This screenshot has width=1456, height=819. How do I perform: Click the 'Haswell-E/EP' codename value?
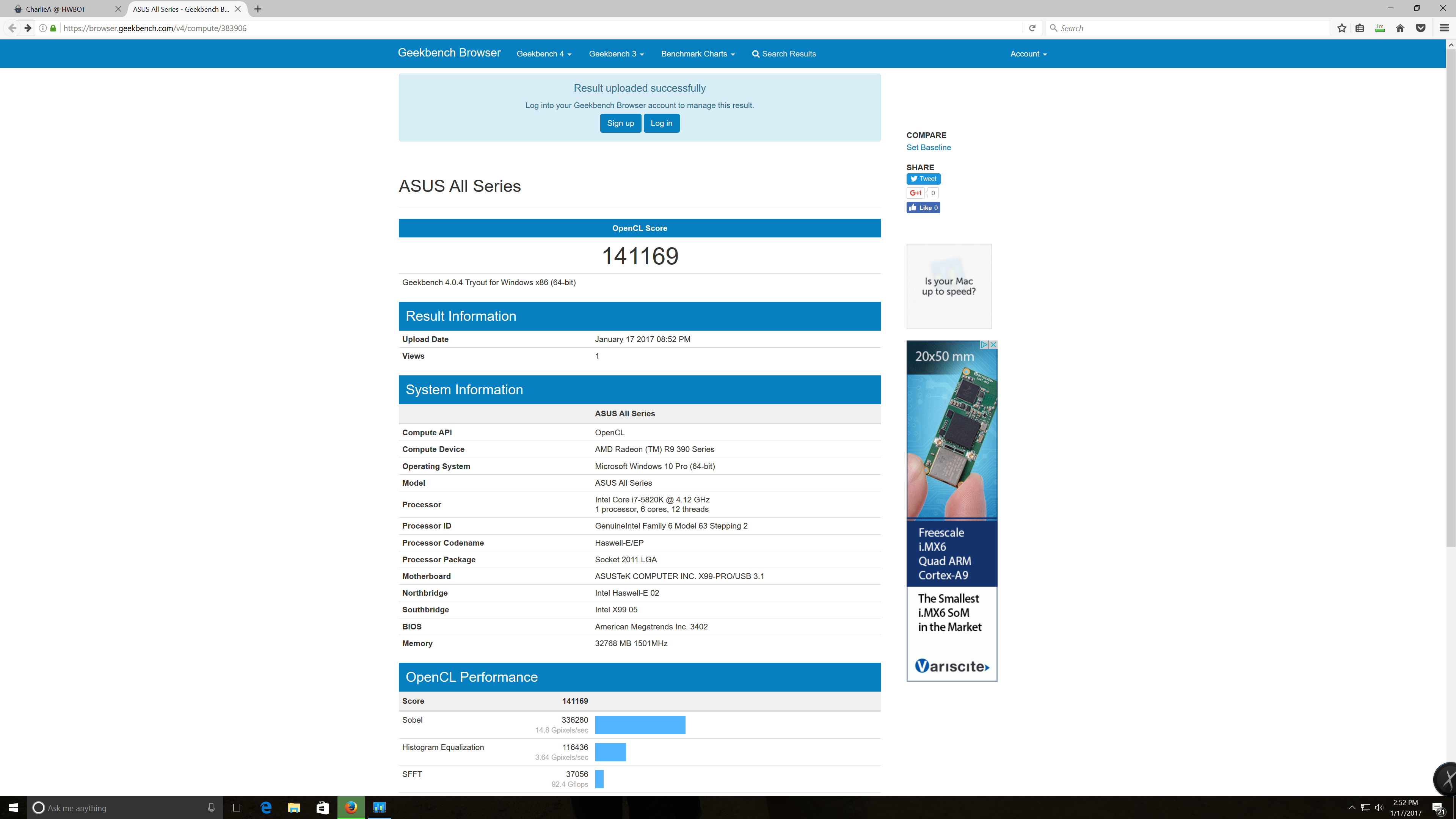pos(619,543)
